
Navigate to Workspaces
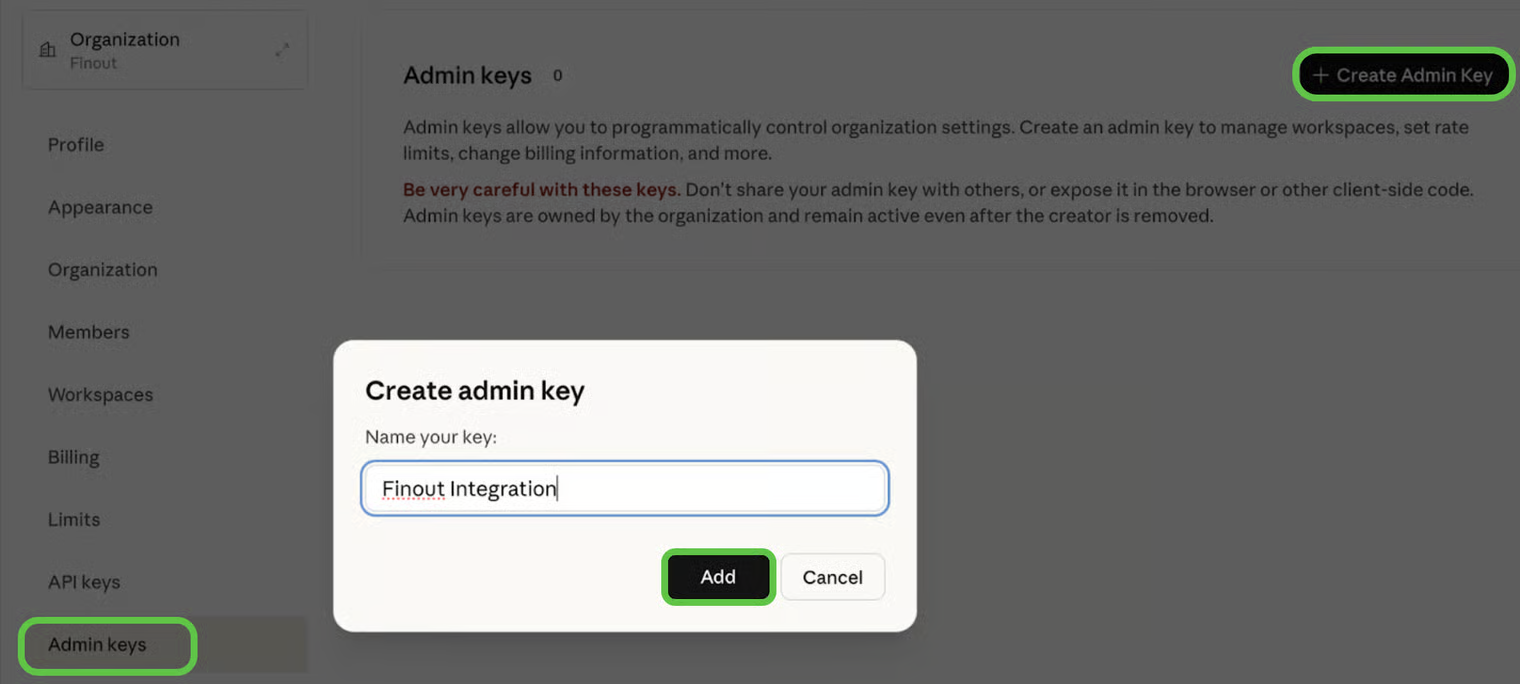point(100,395)
